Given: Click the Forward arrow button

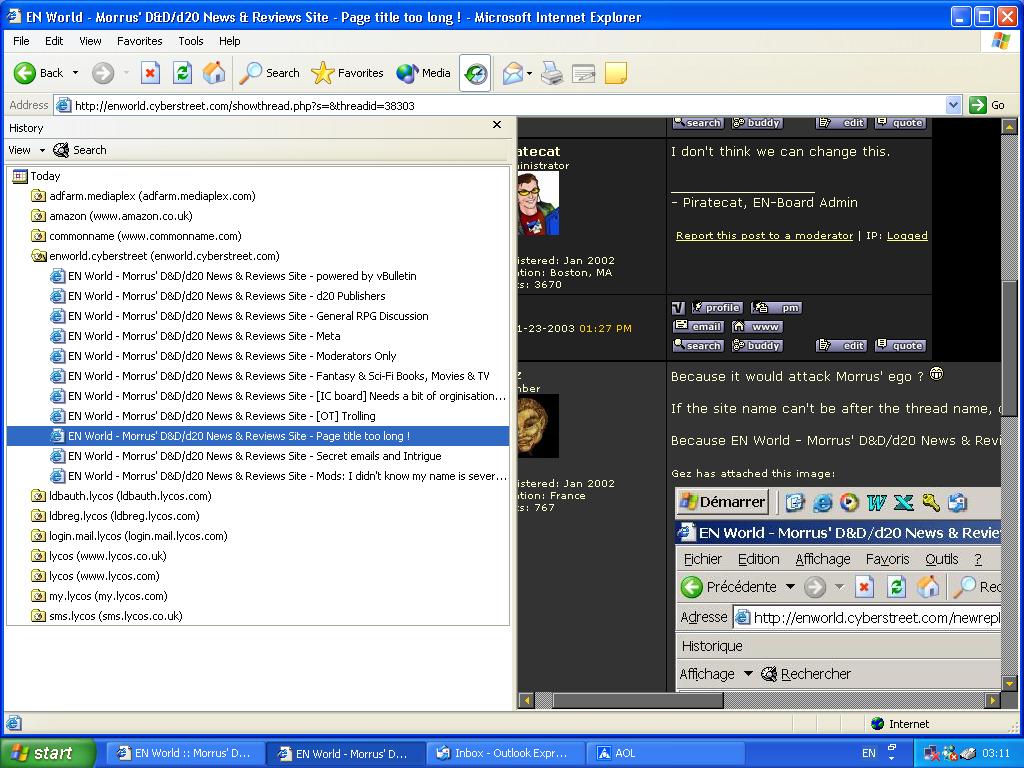Looking at the screenshot, I should [103, 73].
